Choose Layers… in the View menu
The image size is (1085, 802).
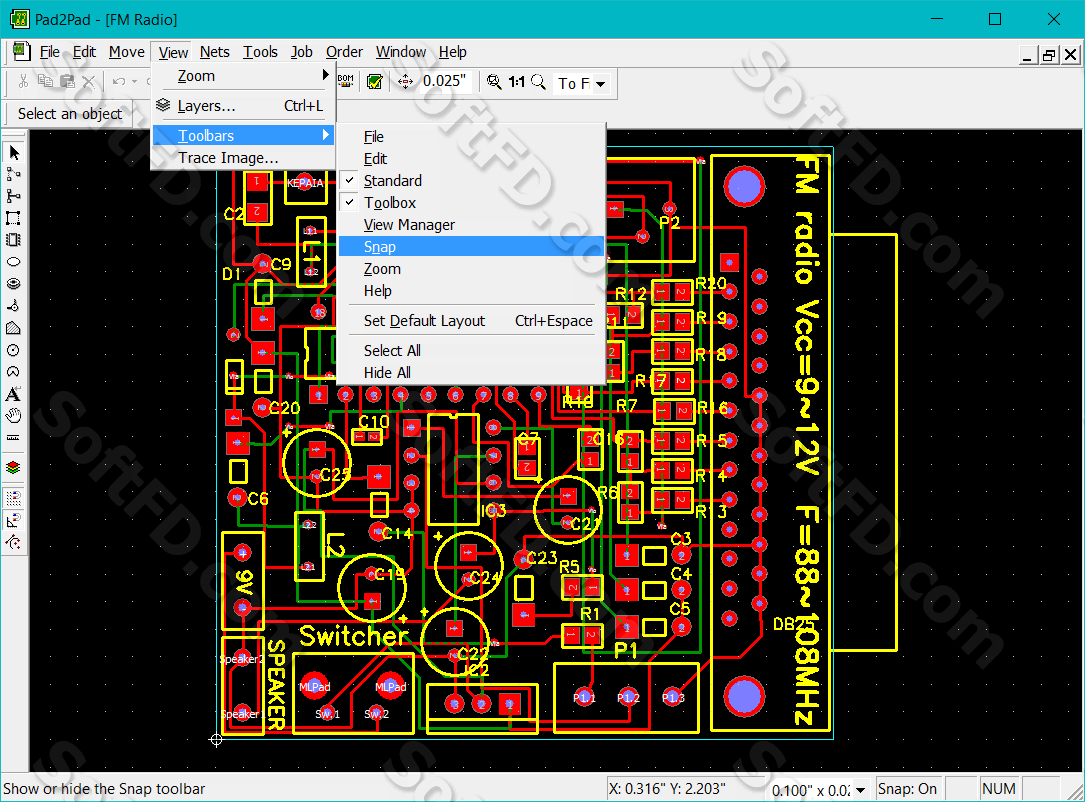coord(243,106)
